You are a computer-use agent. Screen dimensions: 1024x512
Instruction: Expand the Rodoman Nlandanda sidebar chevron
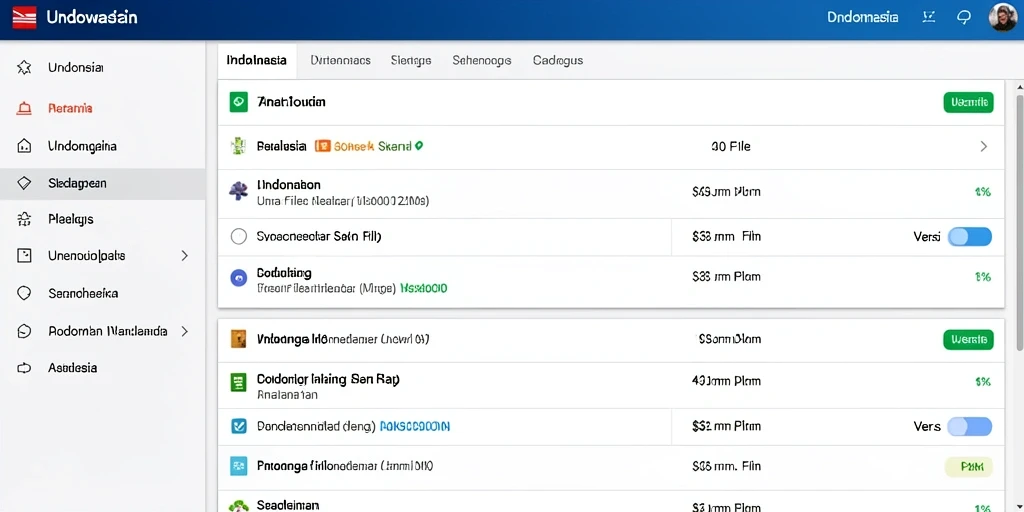[184, 331]
